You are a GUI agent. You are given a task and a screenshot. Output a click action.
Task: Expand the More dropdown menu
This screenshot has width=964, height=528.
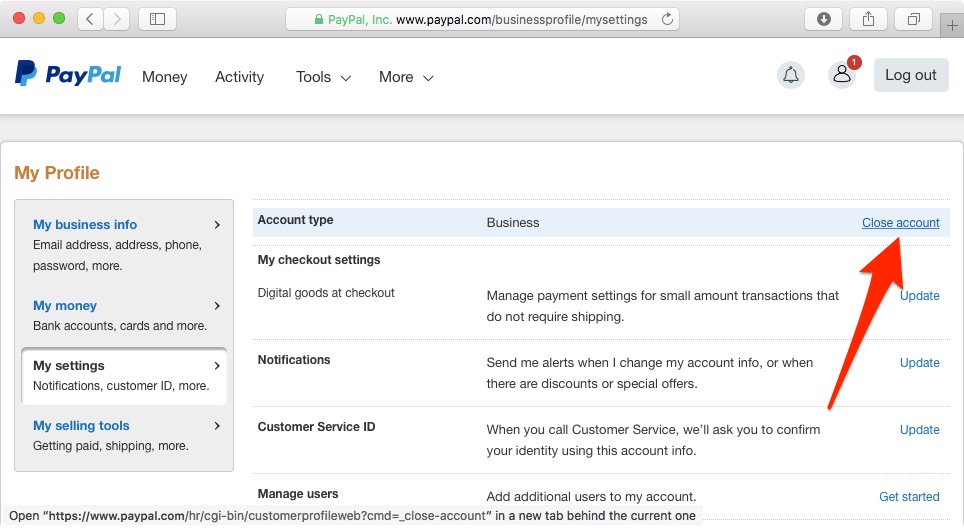click(406, 77)
